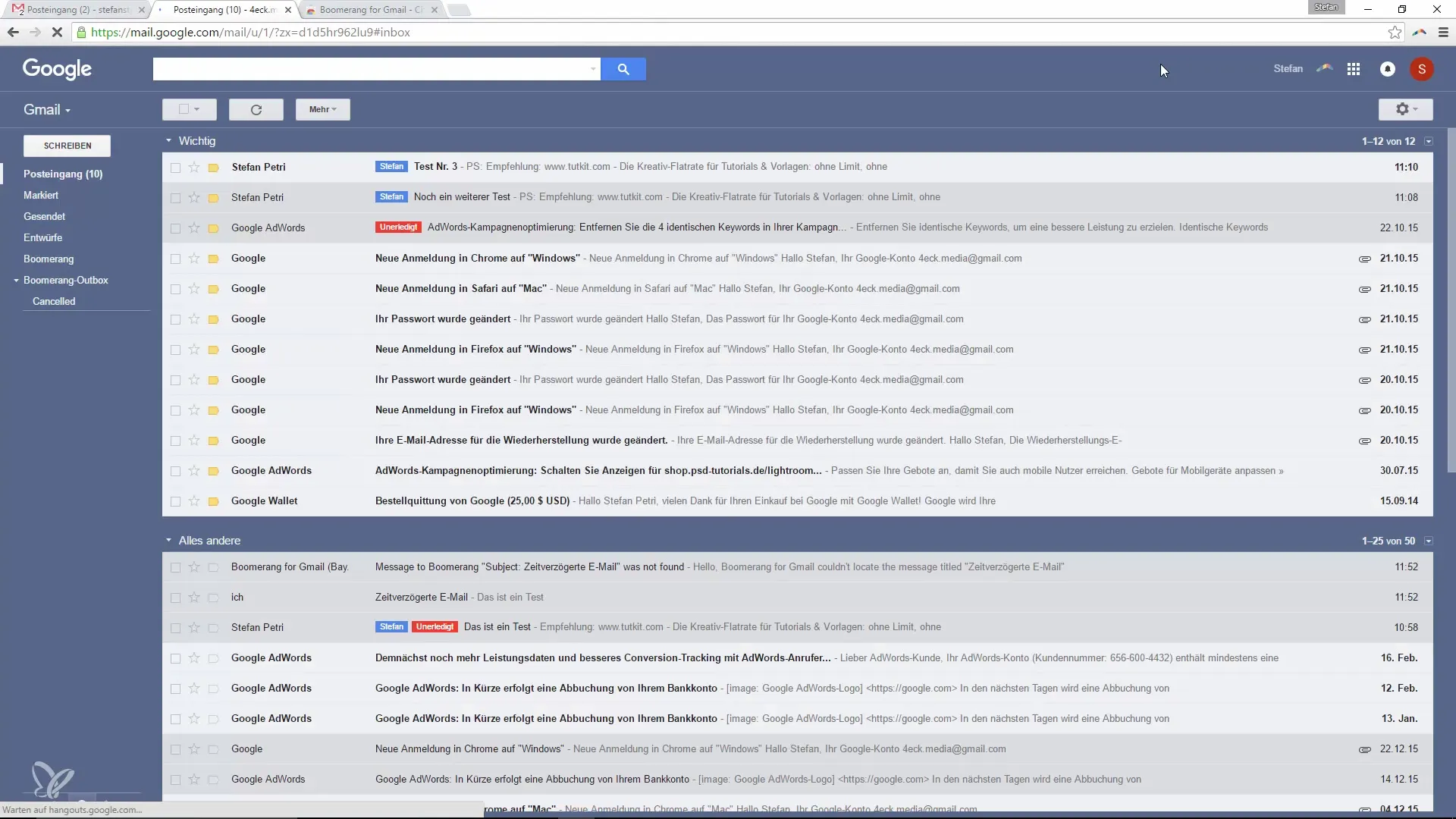This screenshot has height=819, width=1456.
Task: Open the Stefan account avatar
Action: tap(1422, 69)
